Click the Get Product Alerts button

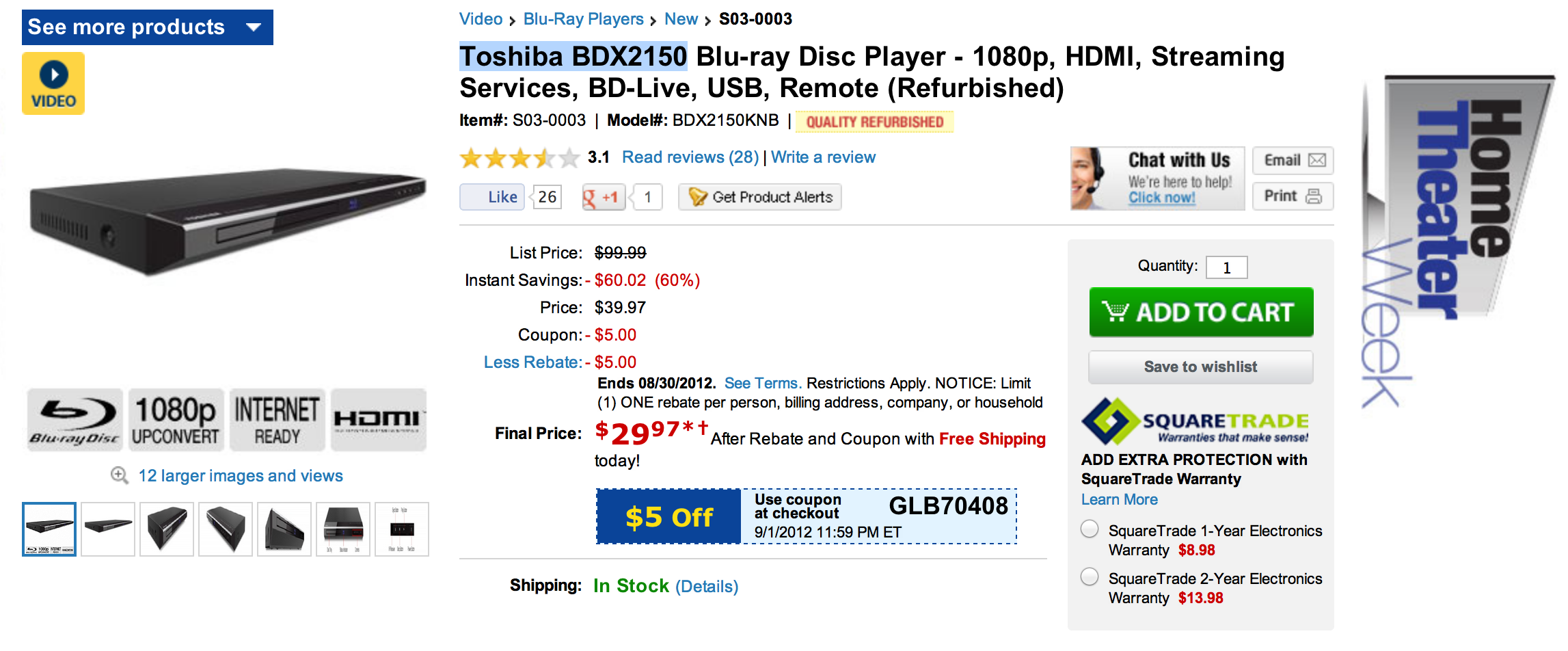759,198
